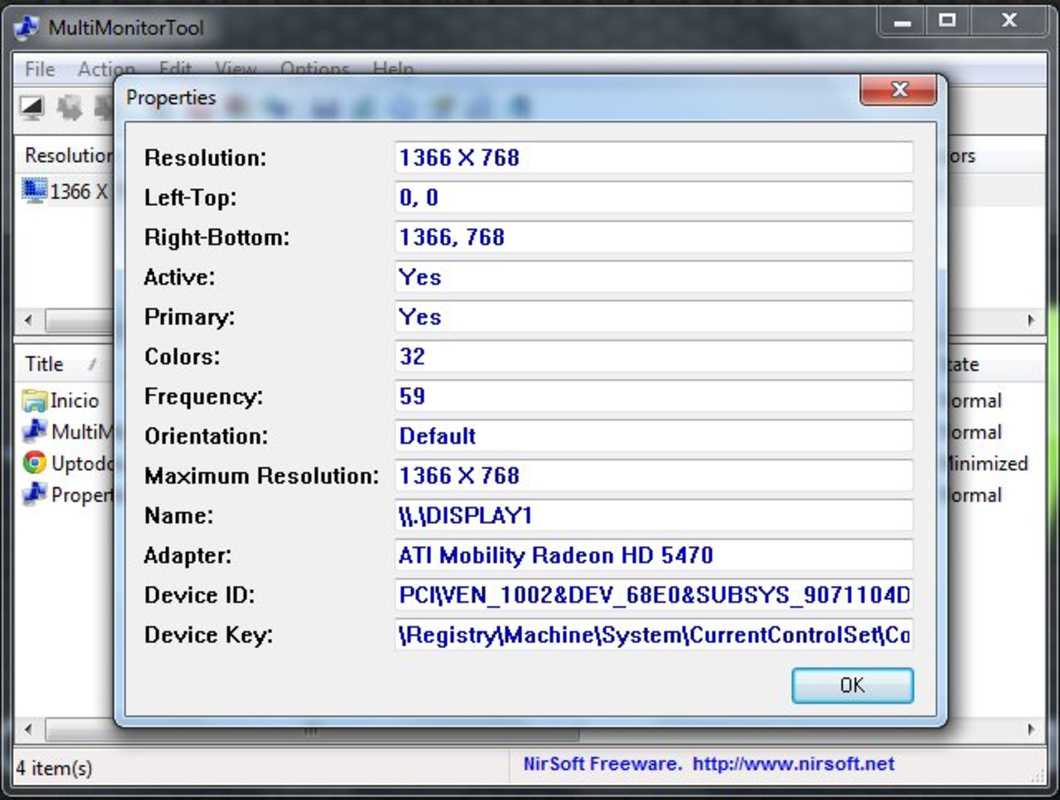
Task: Sort by the Title column header
Action: click(x=43, y=364)
